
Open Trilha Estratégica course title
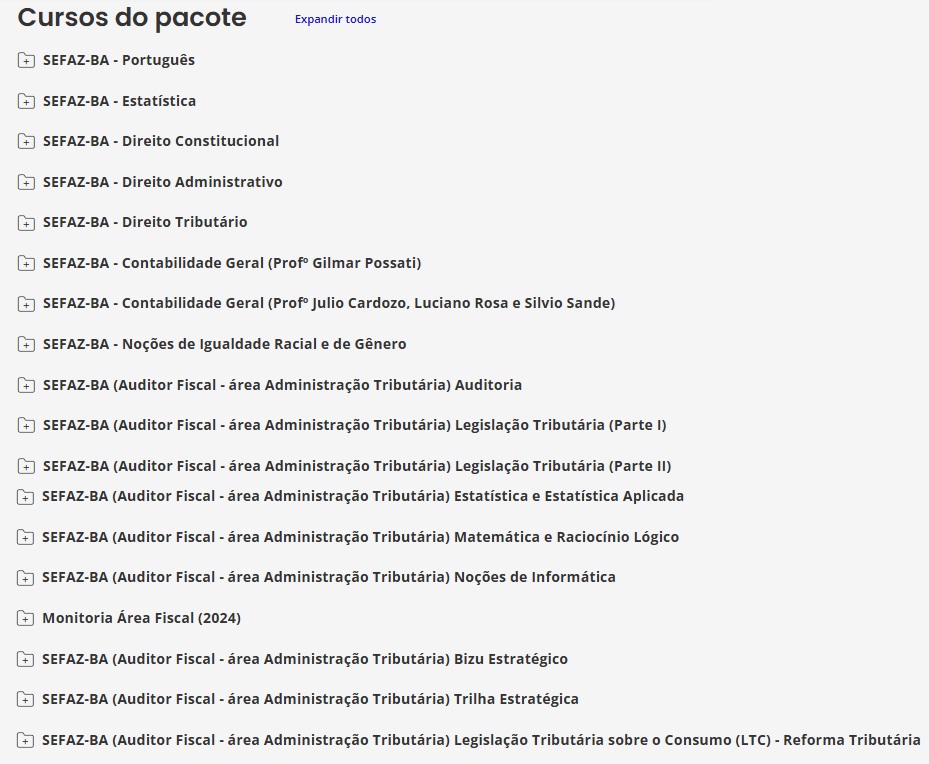tap(310, 700)
